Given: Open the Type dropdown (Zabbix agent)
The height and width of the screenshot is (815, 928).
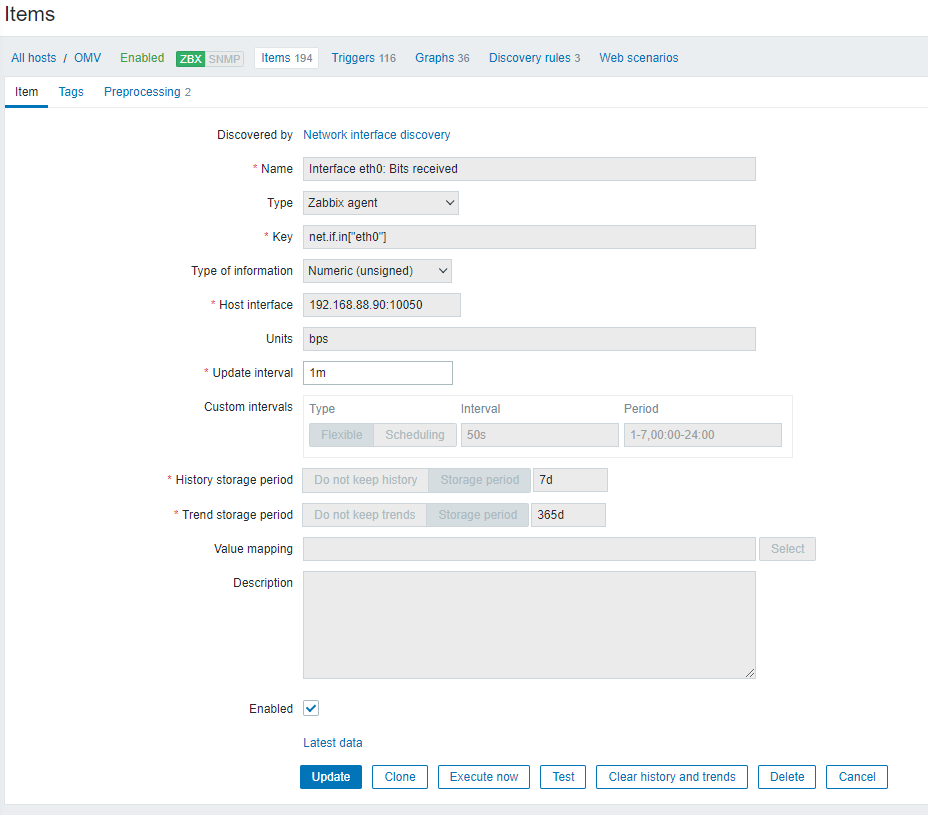Looking at the screenshot, I should [381, 203].
